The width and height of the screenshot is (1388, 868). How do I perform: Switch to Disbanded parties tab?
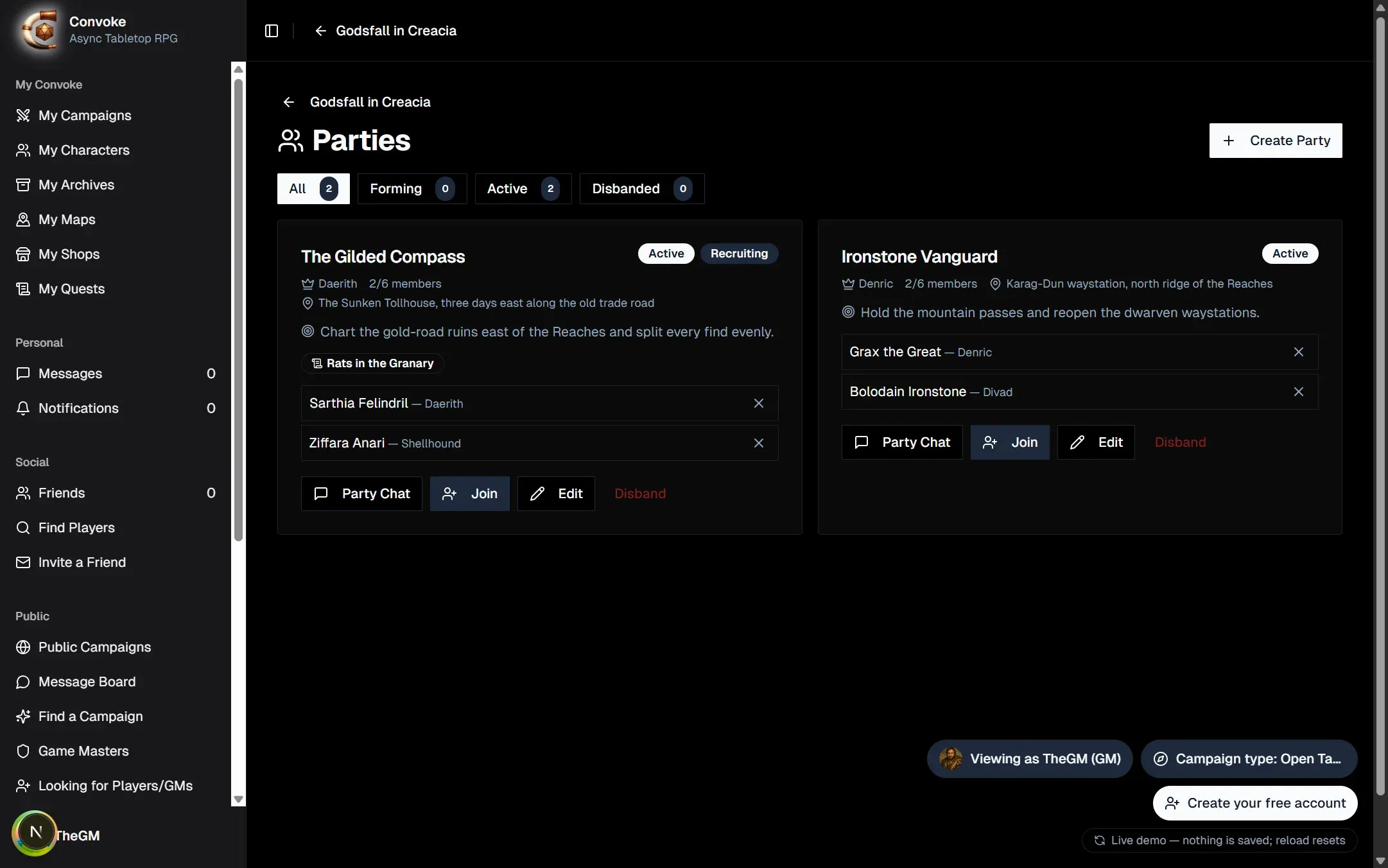[642, 189]
